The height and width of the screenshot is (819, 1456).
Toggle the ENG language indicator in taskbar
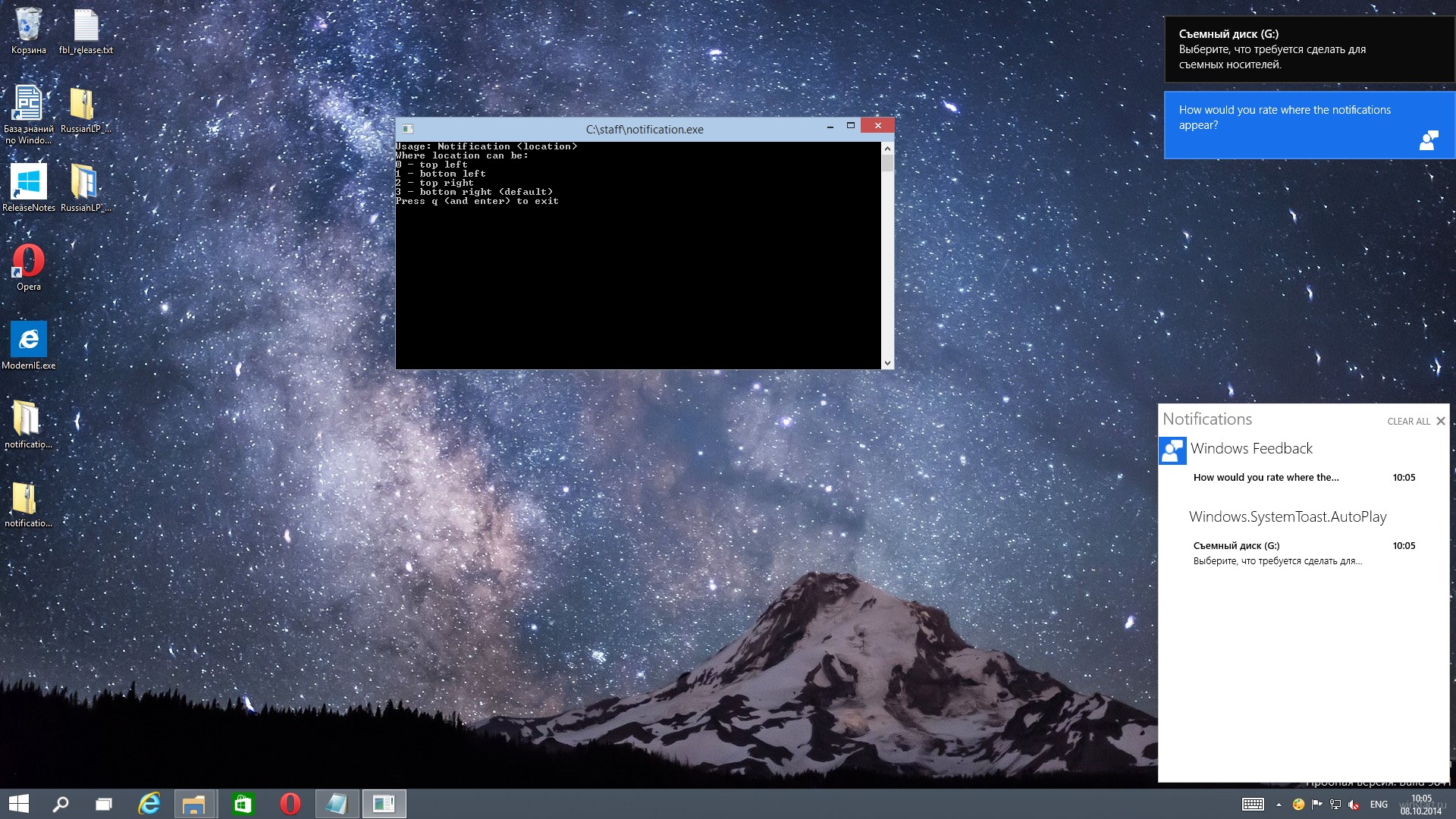click(x=1378, y=804)
